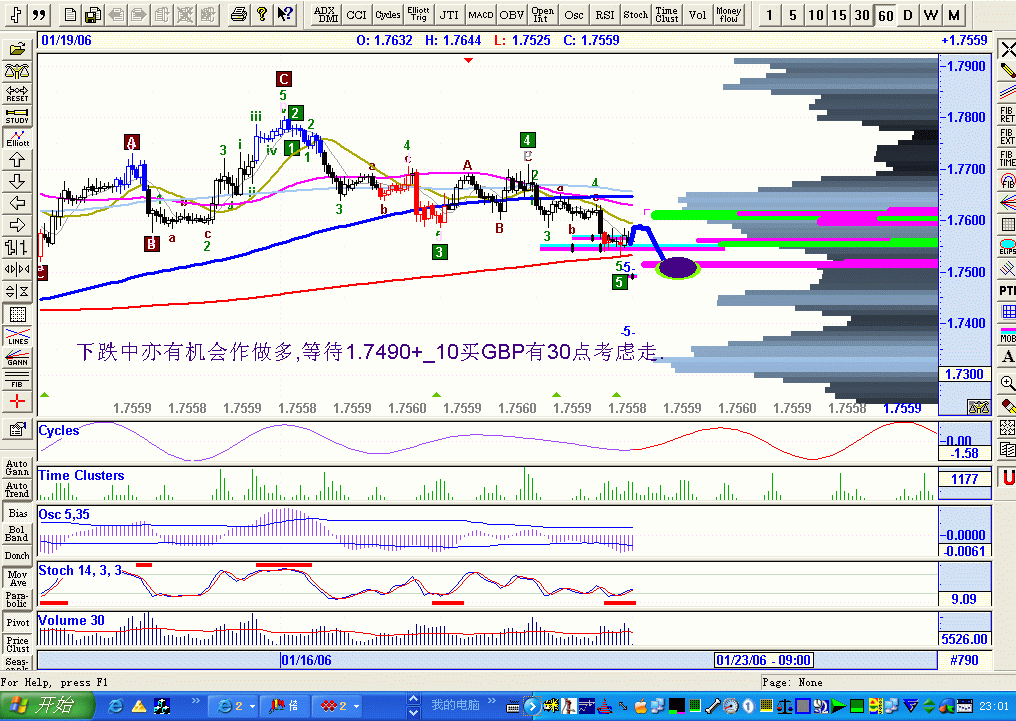Open the Elliott Trig study

click(419, 14)
